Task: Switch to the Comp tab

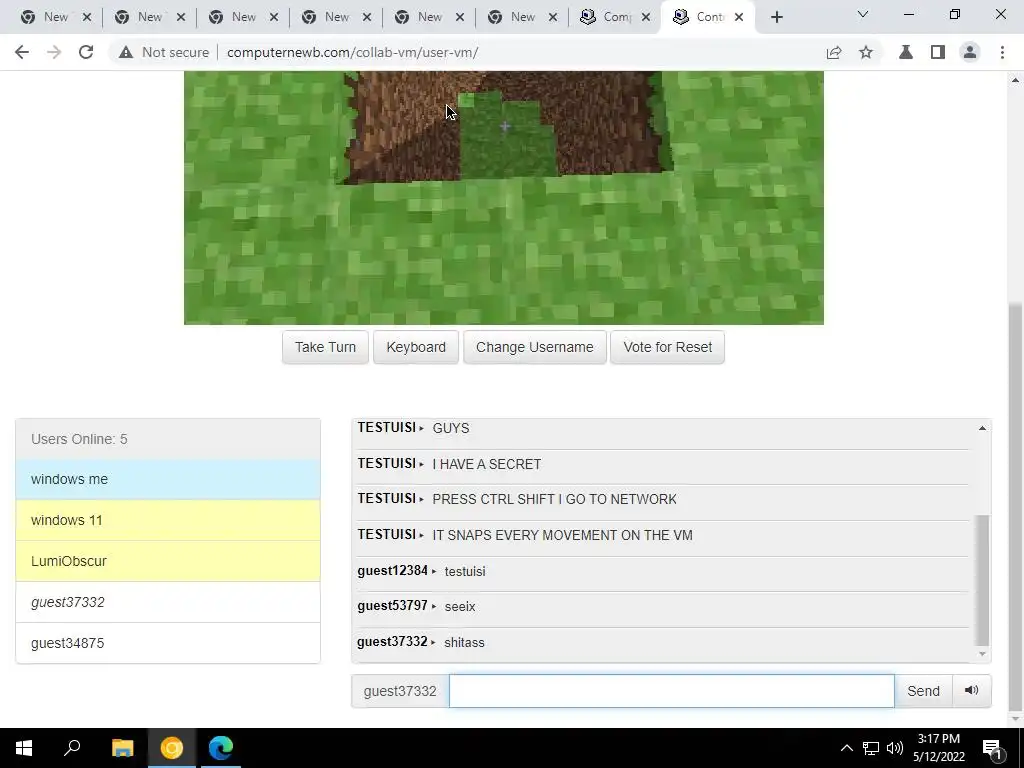Action: click(614, 18)
